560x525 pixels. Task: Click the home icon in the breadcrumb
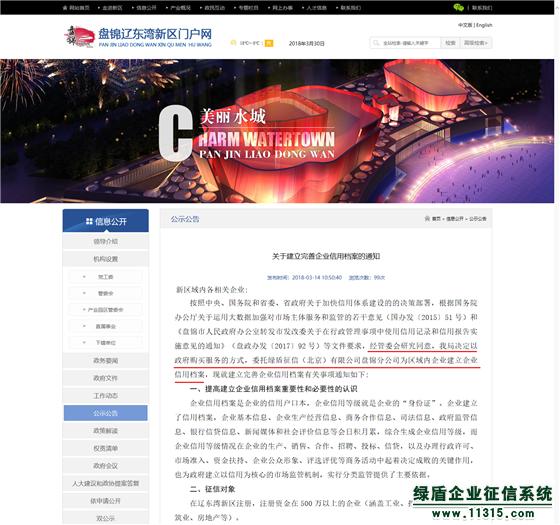pos(427,219)
